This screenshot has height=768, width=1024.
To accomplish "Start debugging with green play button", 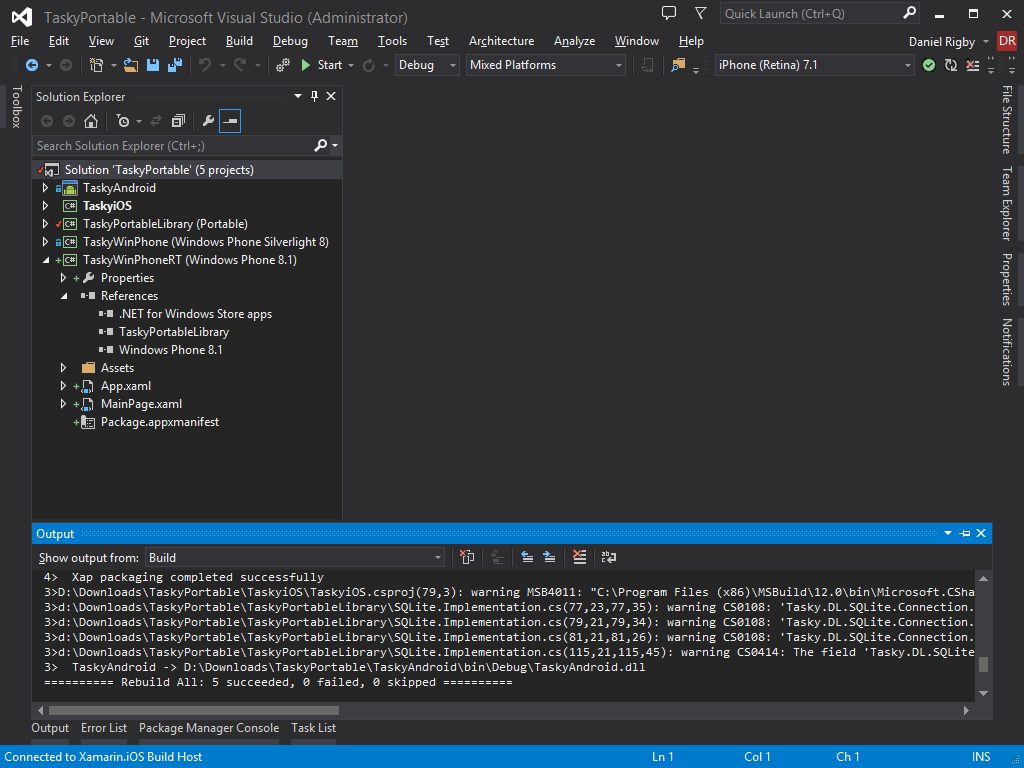I will (306, 65).
